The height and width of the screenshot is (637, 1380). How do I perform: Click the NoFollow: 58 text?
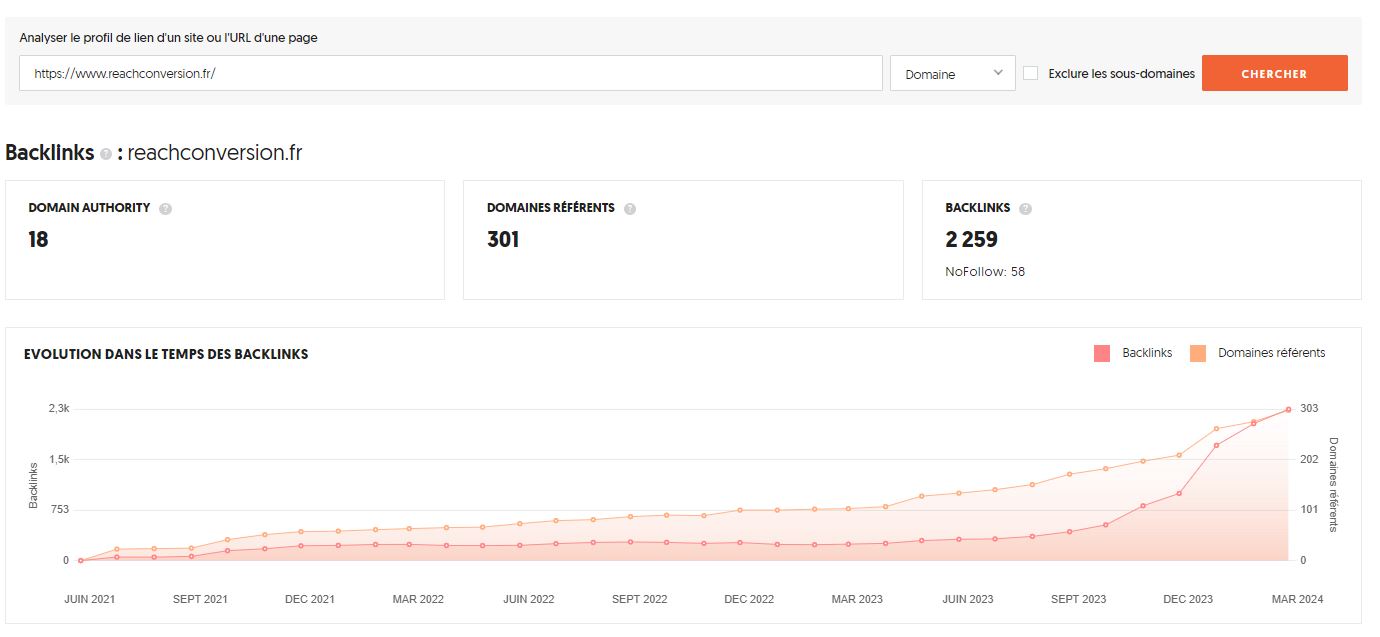click(x=985, y=271)
